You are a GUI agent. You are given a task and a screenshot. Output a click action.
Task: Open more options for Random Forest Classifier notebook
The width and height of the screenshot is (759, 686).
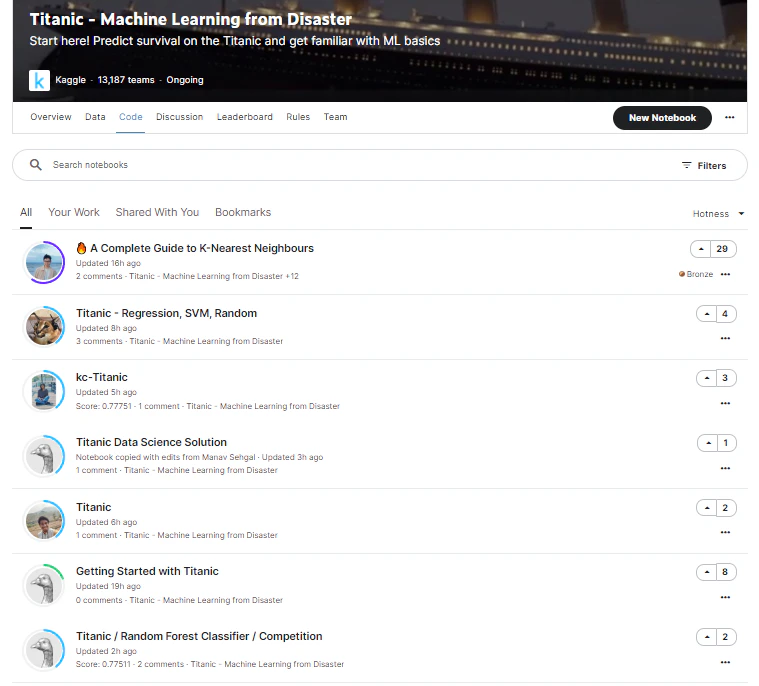pyautogui.click(x=725, y=662)
